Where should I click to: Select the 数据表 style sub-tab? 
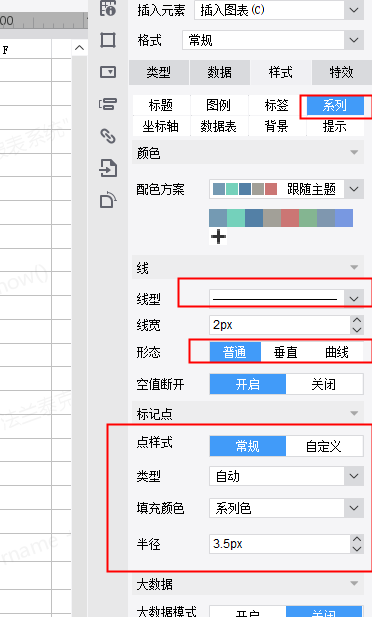point(219,126)
